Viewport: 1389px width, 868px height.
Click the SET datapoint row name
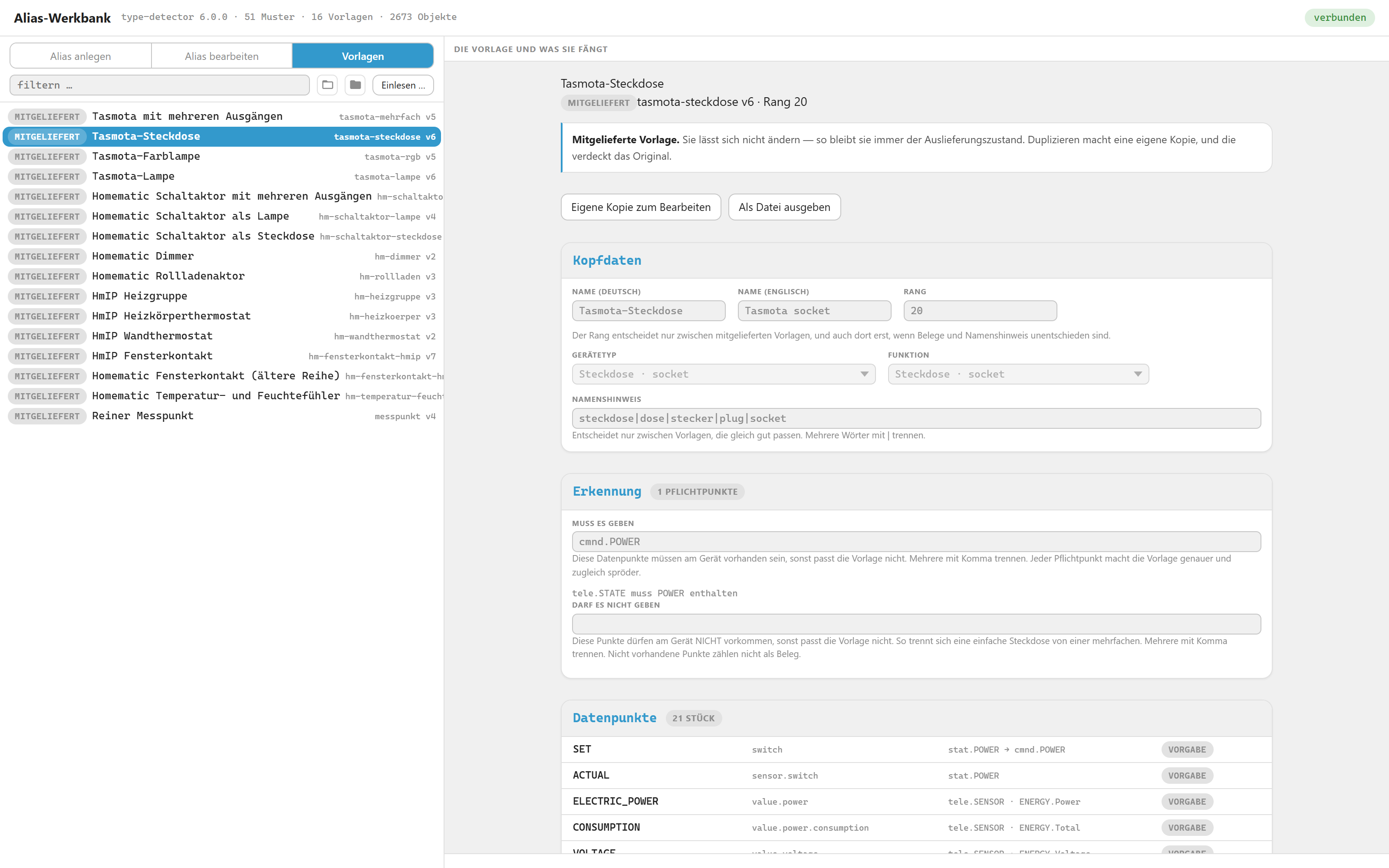[x=582, y=749]
